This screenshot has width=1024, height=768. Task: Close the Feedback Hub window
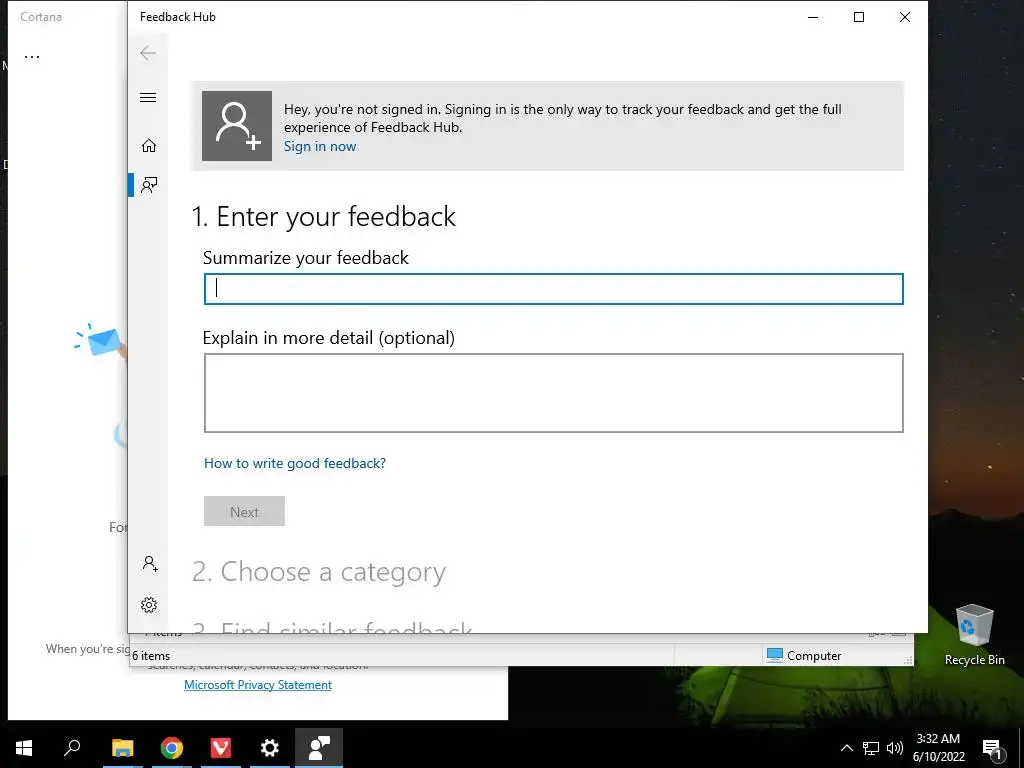click(904, 17)
